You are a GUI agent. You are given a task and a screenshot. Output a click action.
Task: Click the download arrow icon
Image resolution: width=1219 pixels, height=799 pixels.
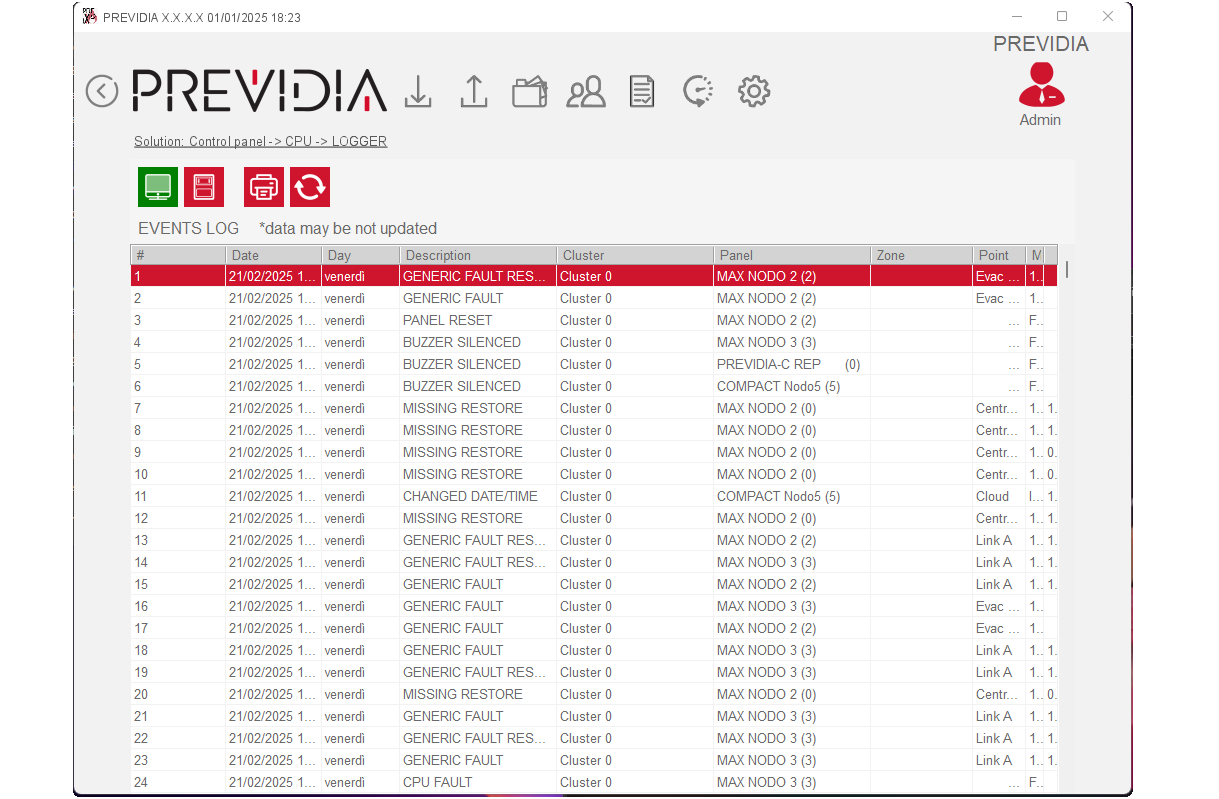pyautogui.click(x=418, y=92)
